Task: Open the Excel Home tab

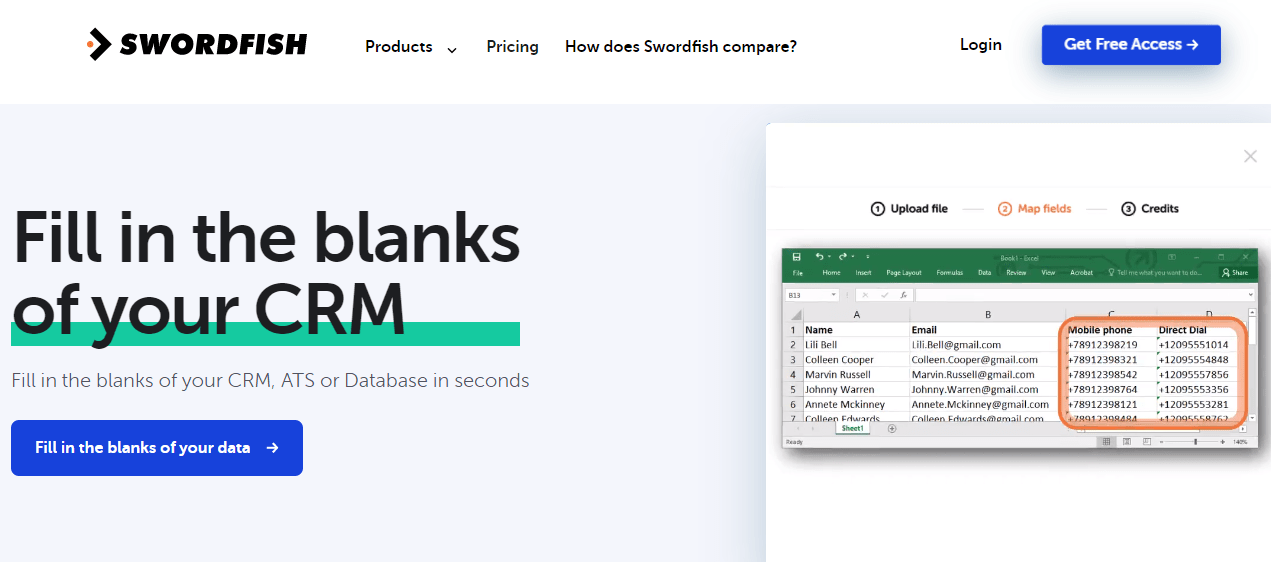Action: click(x=831, y=273)
